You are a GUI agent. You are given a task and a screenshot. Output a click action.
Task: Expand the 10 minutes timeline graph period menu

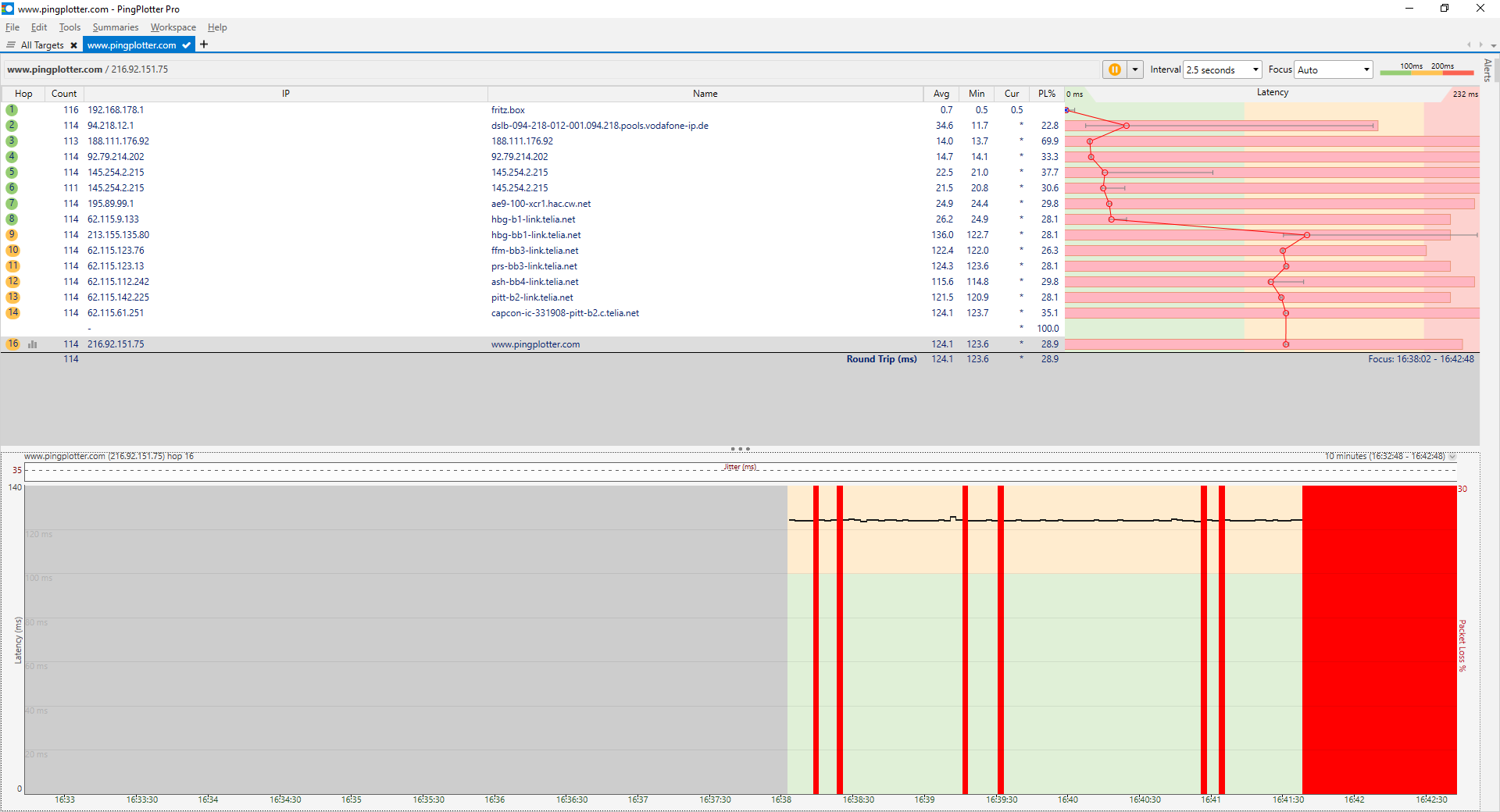coord(1452,456)
